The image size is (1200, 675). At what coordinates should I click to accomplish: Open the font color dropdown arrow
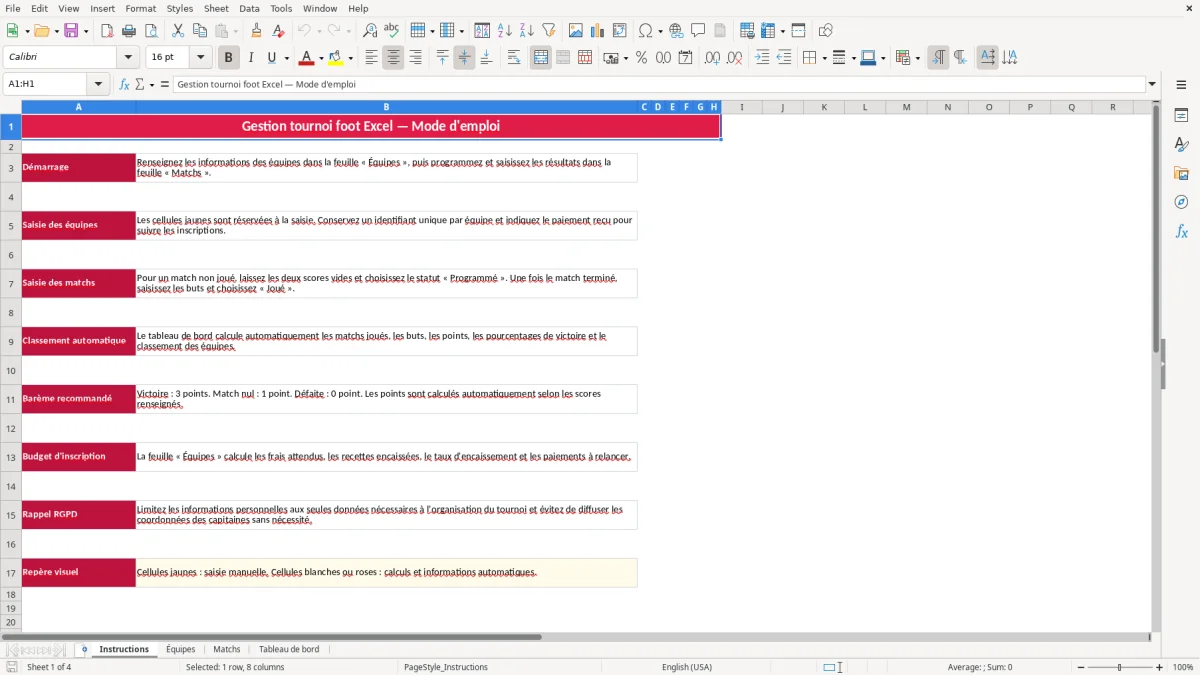point(321,58)
